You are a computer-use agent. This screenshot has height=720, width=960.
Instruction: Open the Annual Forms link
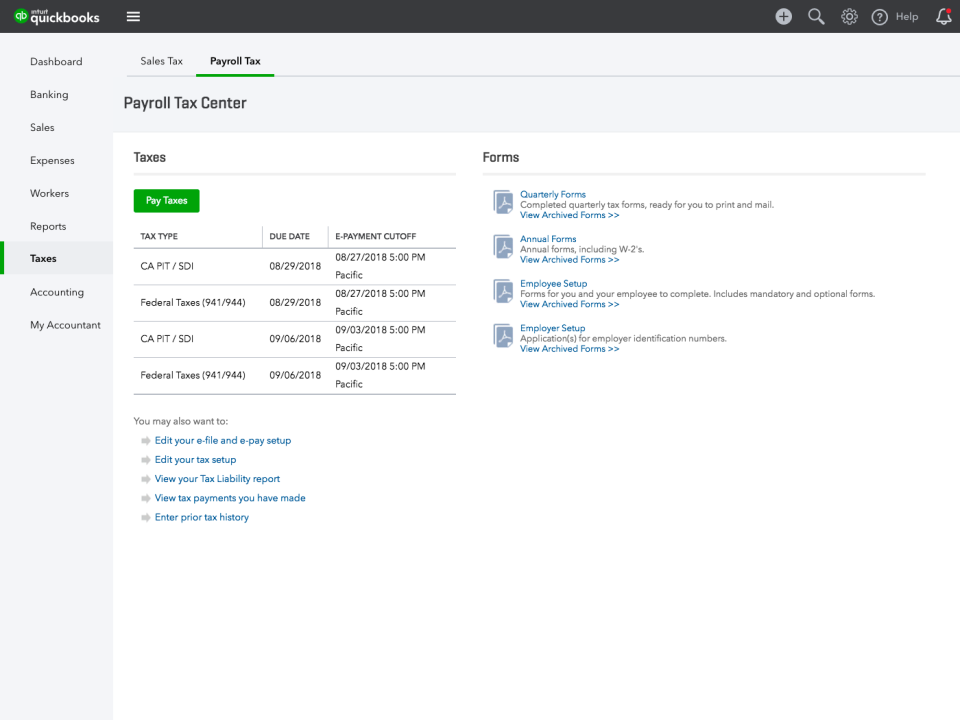click(547, 238)
